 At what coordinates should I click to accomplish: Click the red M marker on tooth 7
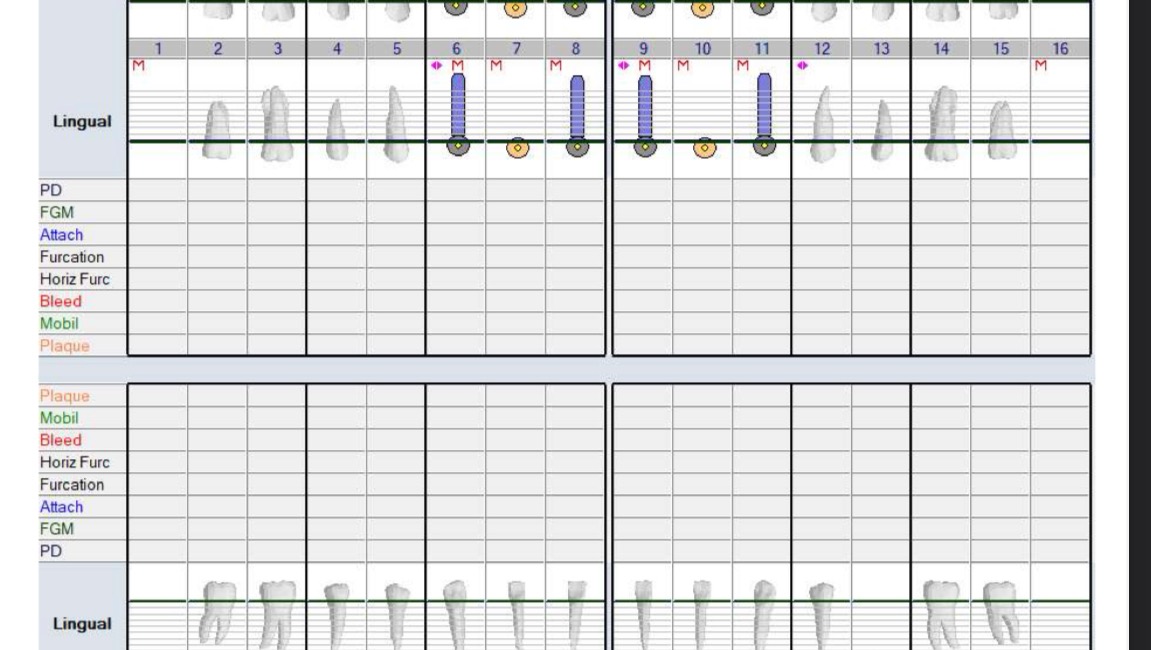coord(496,65)
